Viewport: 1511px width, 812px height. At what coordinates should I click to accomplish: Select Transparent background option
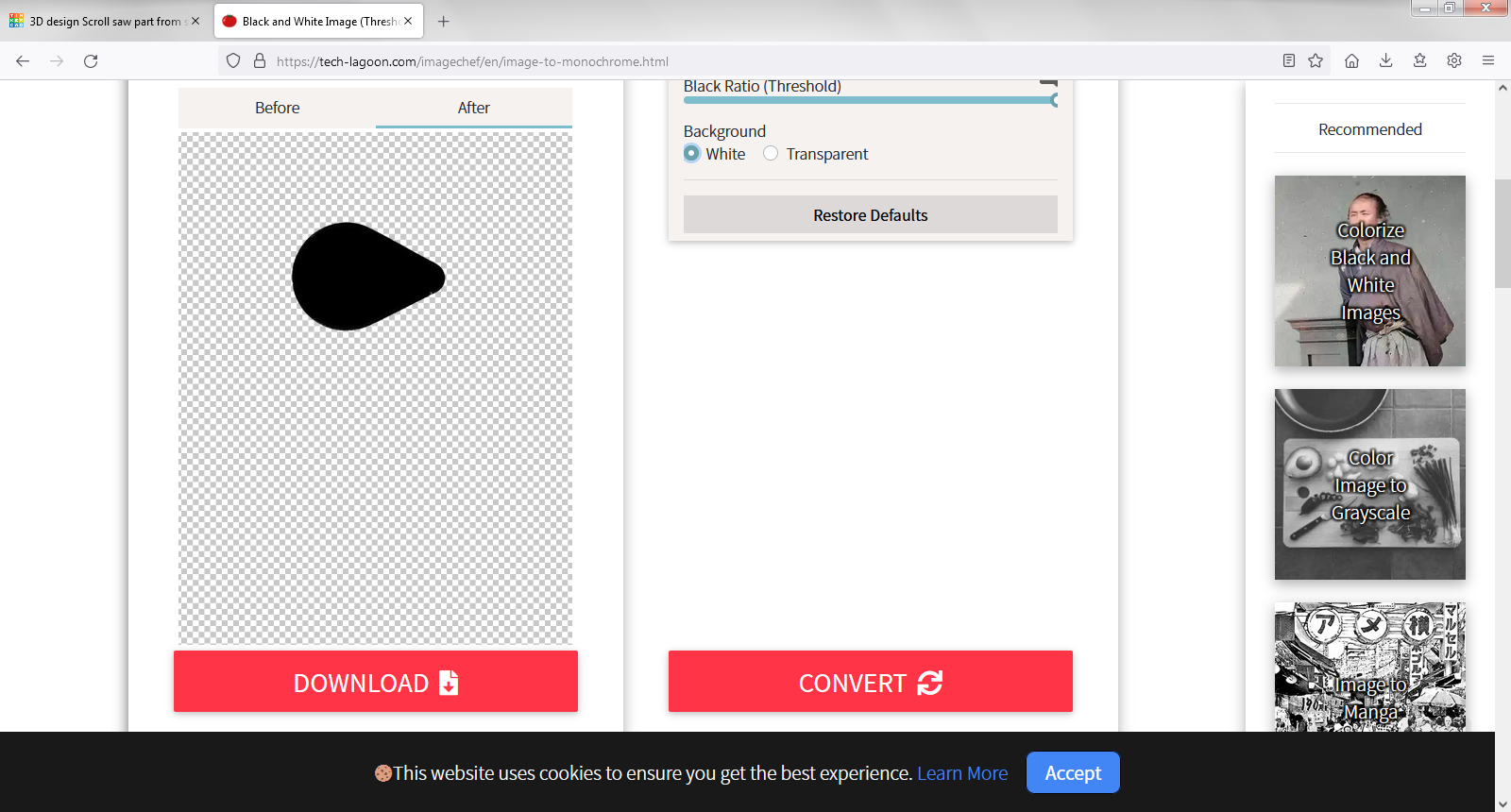point(771,154)
